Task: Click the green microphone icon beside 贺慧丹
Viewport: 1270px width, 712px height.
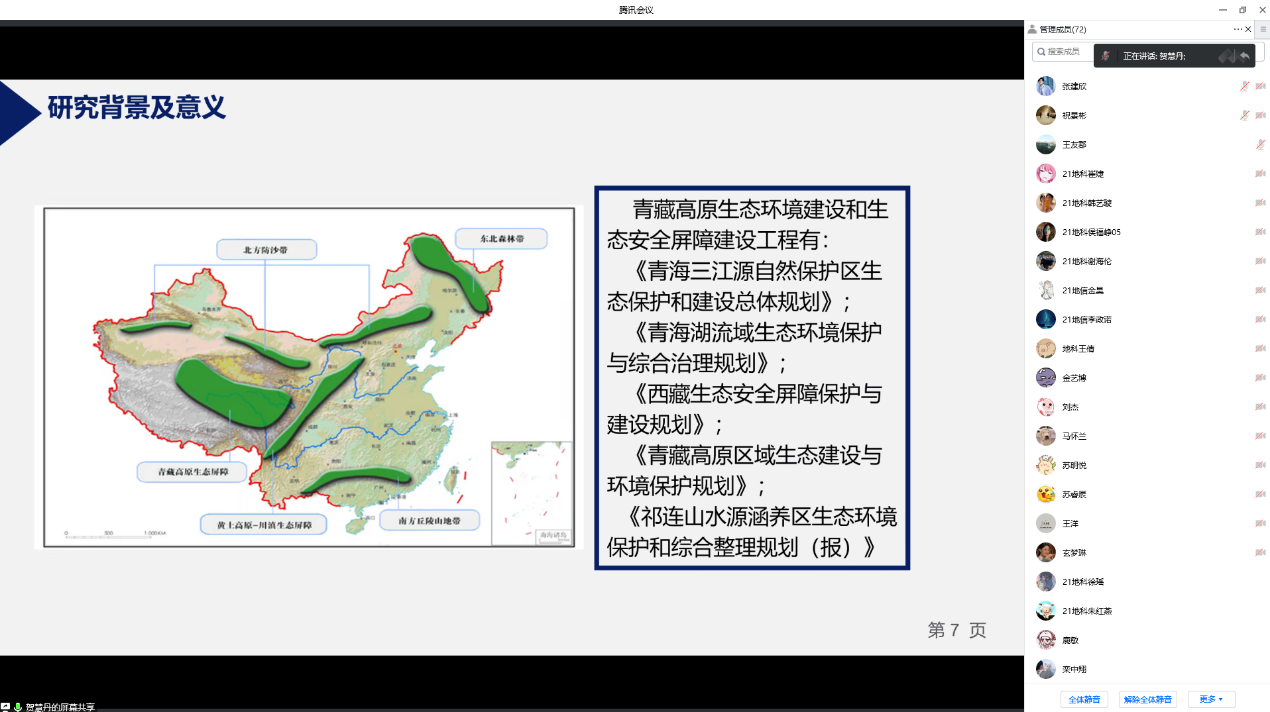Action: coord(18,707)
